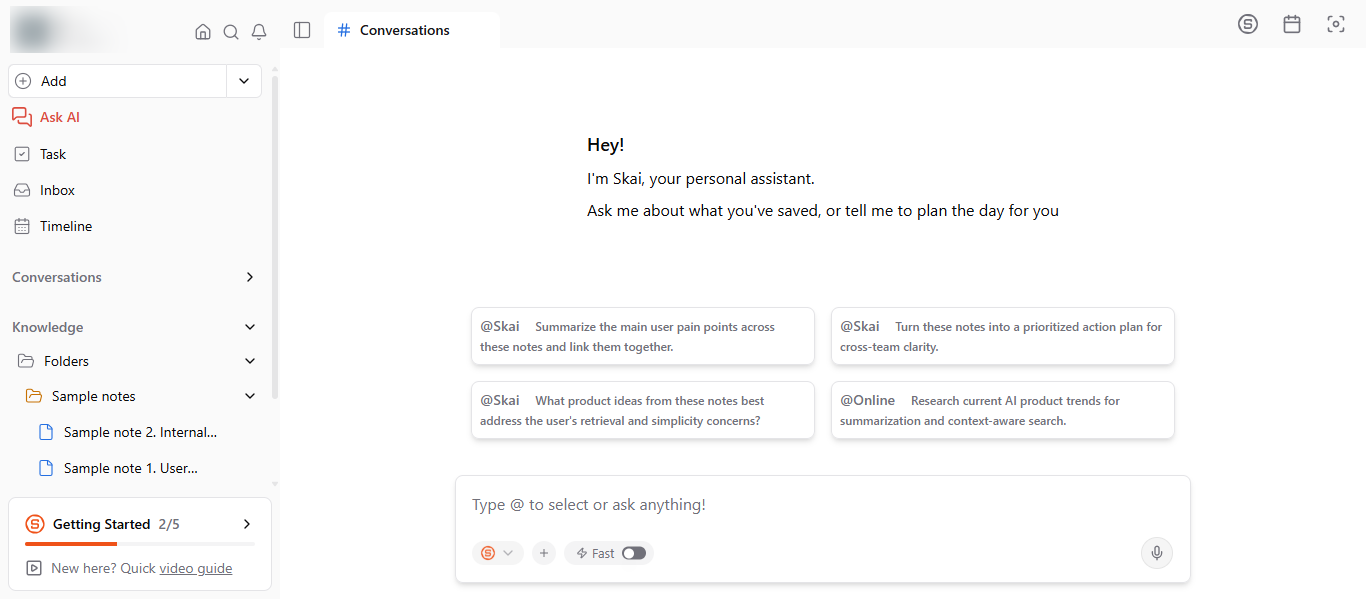1366x599 pixels.
Task: Toggle the Fast mode switch
Action: (634, 553)
